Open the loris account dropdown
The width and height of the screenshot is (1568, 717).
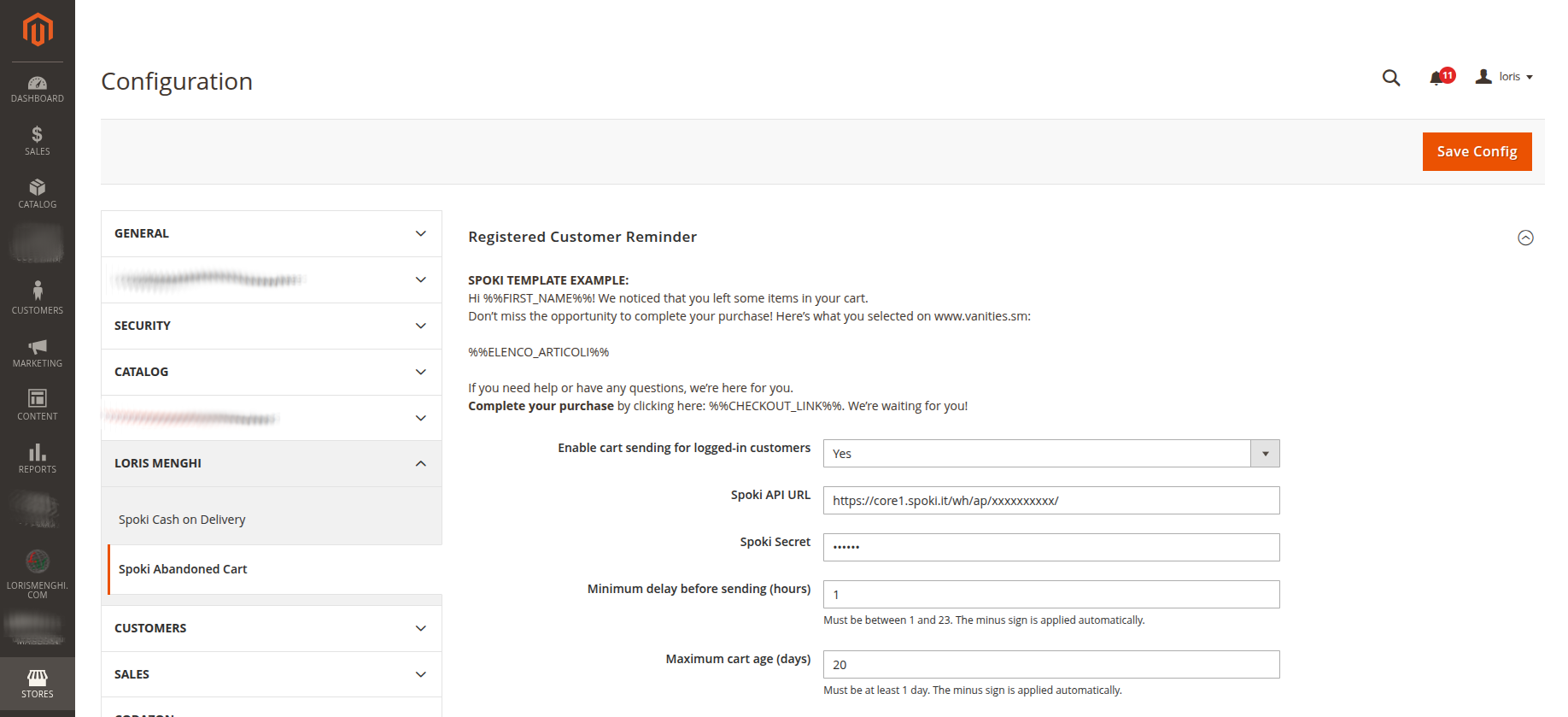1505,77
